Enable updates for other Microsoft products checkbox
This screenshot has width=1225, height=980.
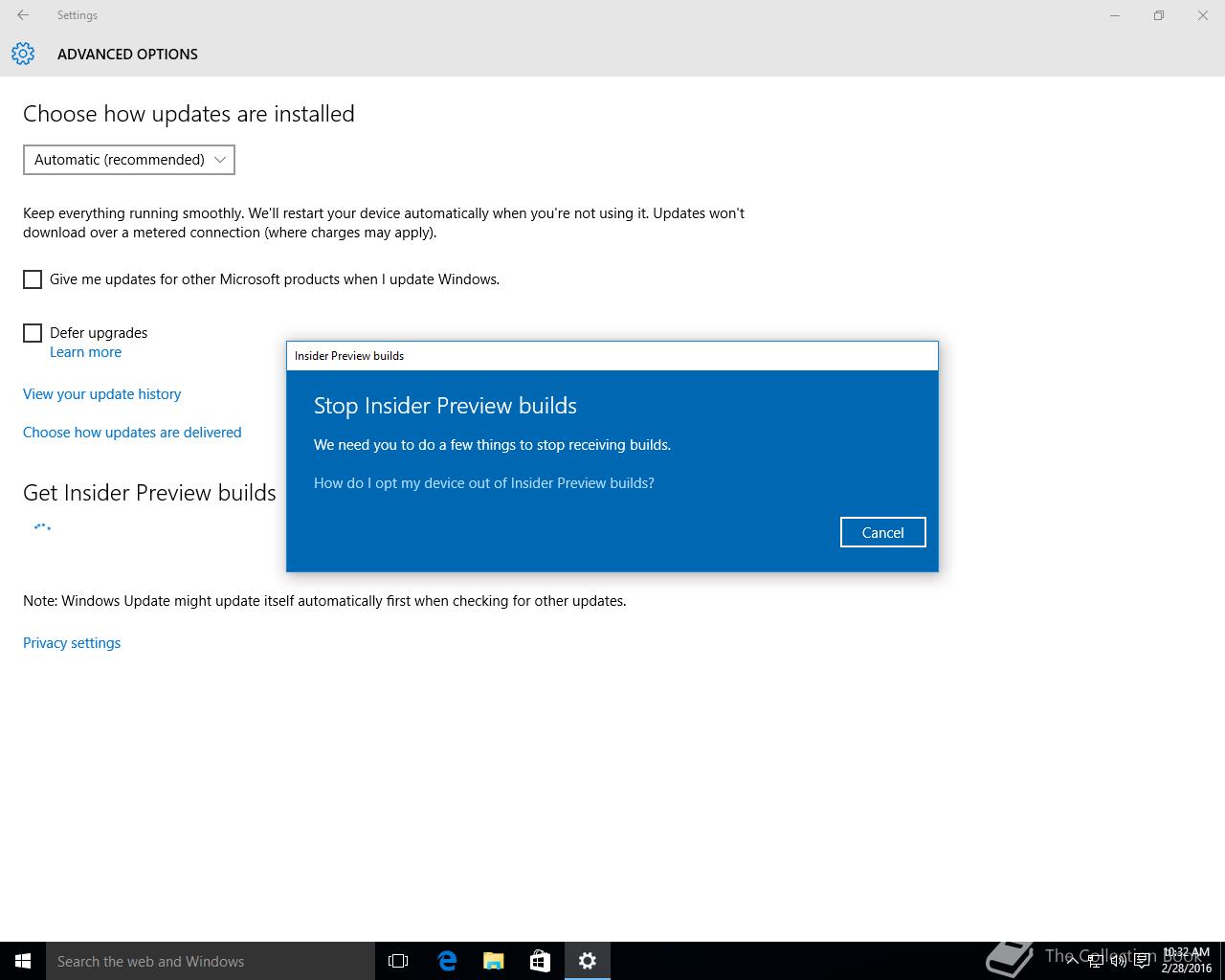click(33, 279)
